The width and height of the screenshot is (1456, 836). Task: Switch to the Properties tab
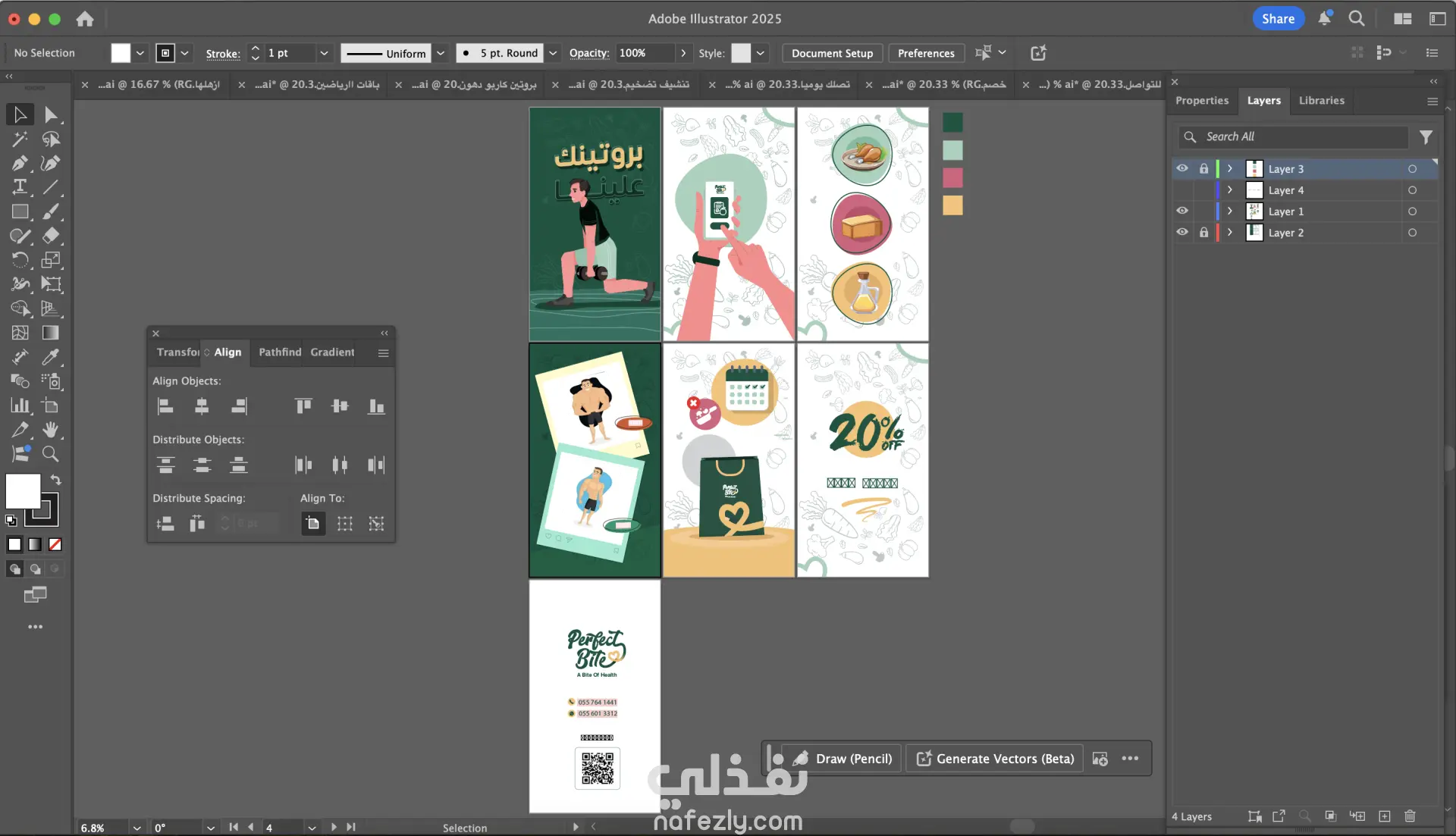pos(1201,100)
